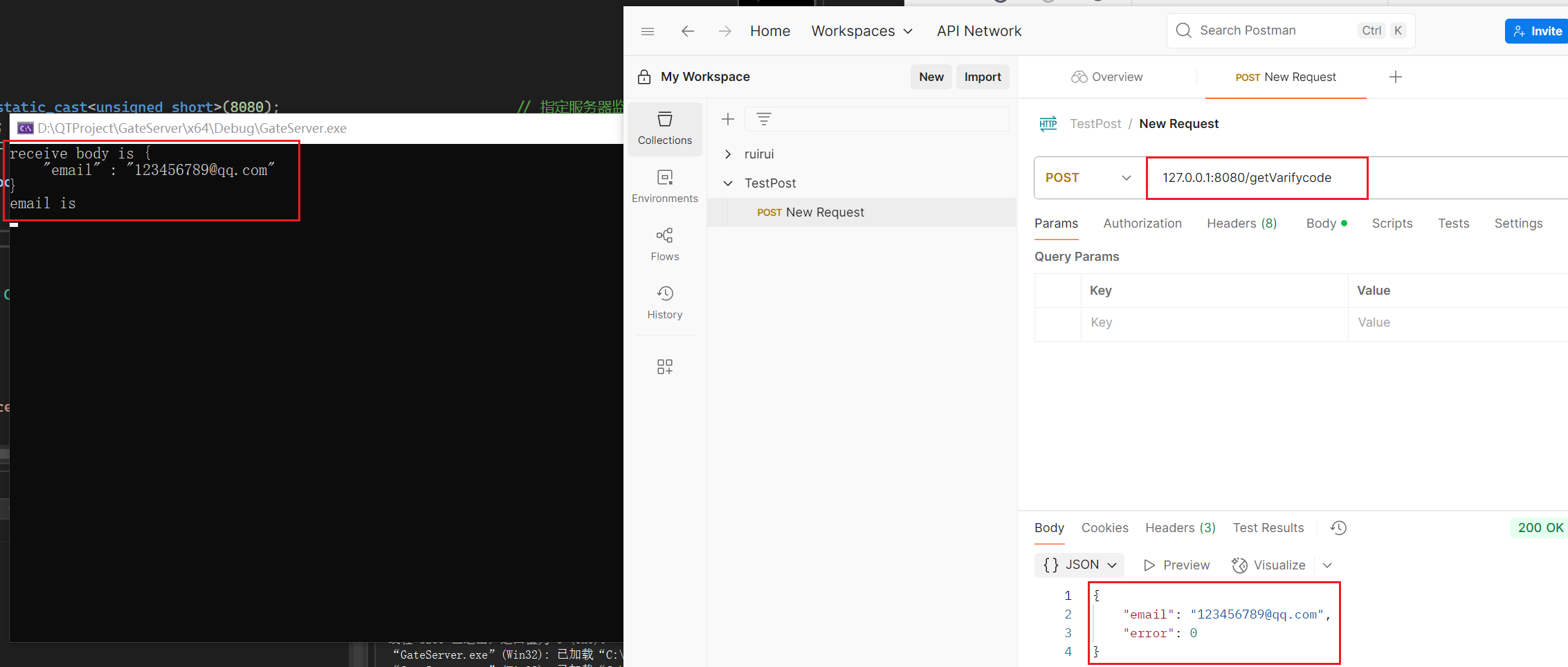Open the request Settings tab
The height and width of the screenshot is (667, 1568).
click(x=1518, y=223)
